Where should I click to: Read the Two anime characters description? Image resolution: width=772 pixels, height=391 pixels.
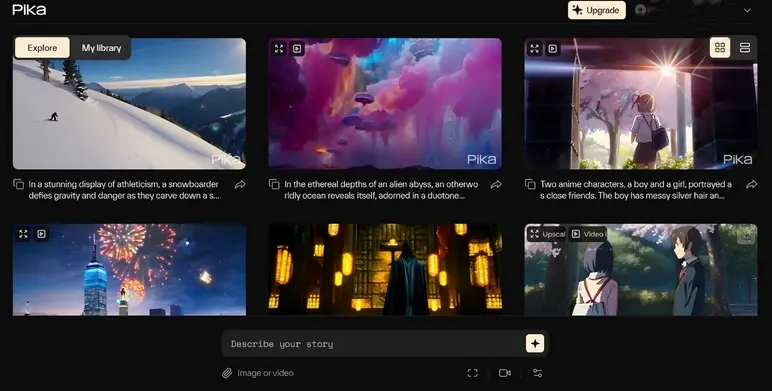(x=636, y=190)
